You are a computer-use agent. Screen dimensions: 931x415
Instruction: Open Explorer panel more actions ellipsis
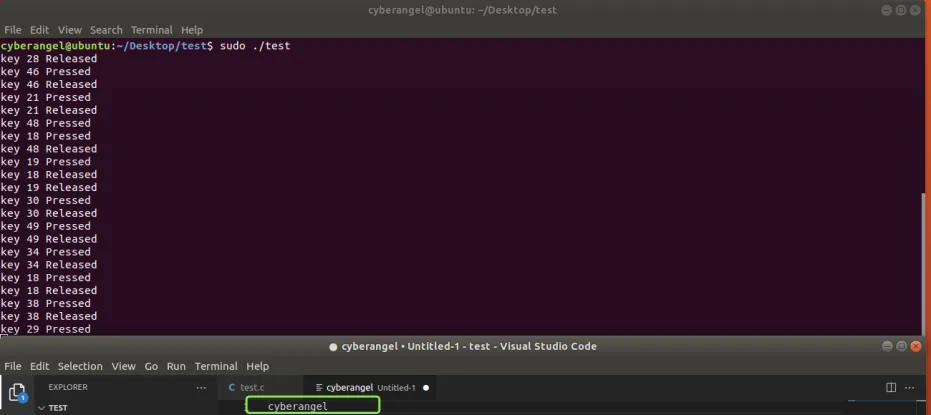(201, 387)
